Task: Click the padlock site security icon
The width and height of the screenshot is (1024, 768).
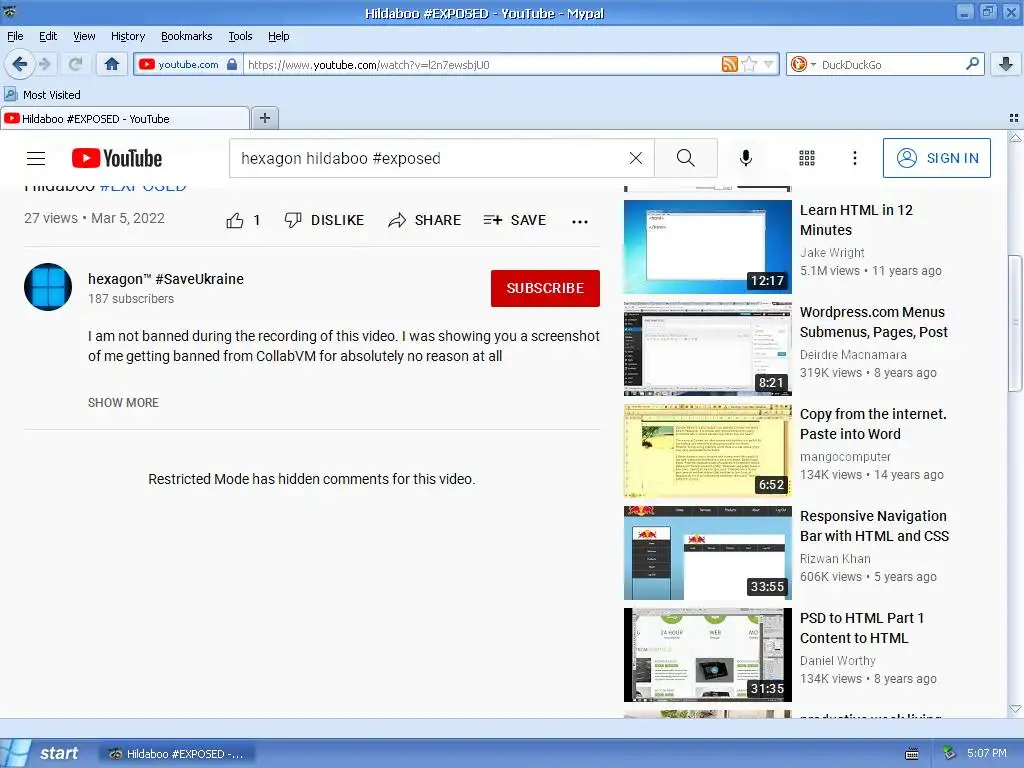Action: pyautogui.click(x=232, y=64)
